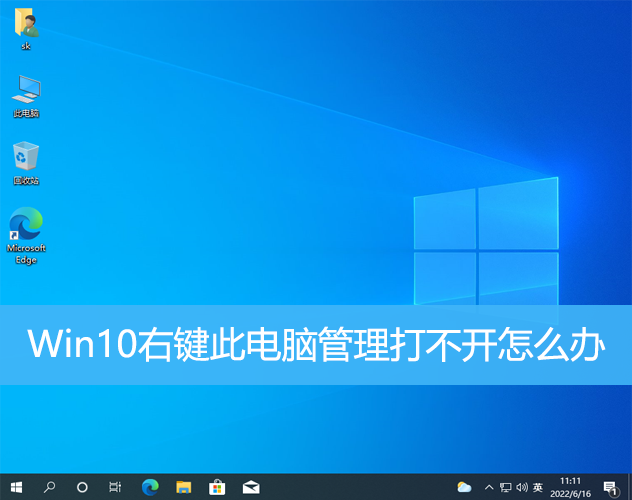Open the Windows Start menu
Viewport: 632px width, 500px height.
[16, 487]
